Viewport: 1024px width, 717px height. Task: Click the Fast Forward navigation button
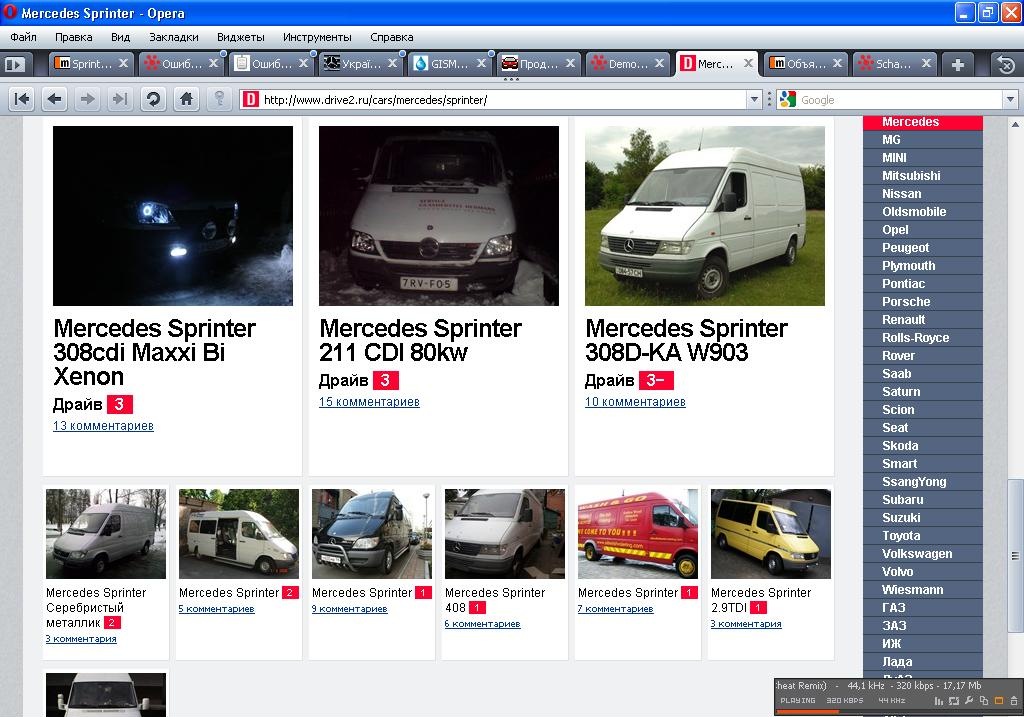click(120, 99)
